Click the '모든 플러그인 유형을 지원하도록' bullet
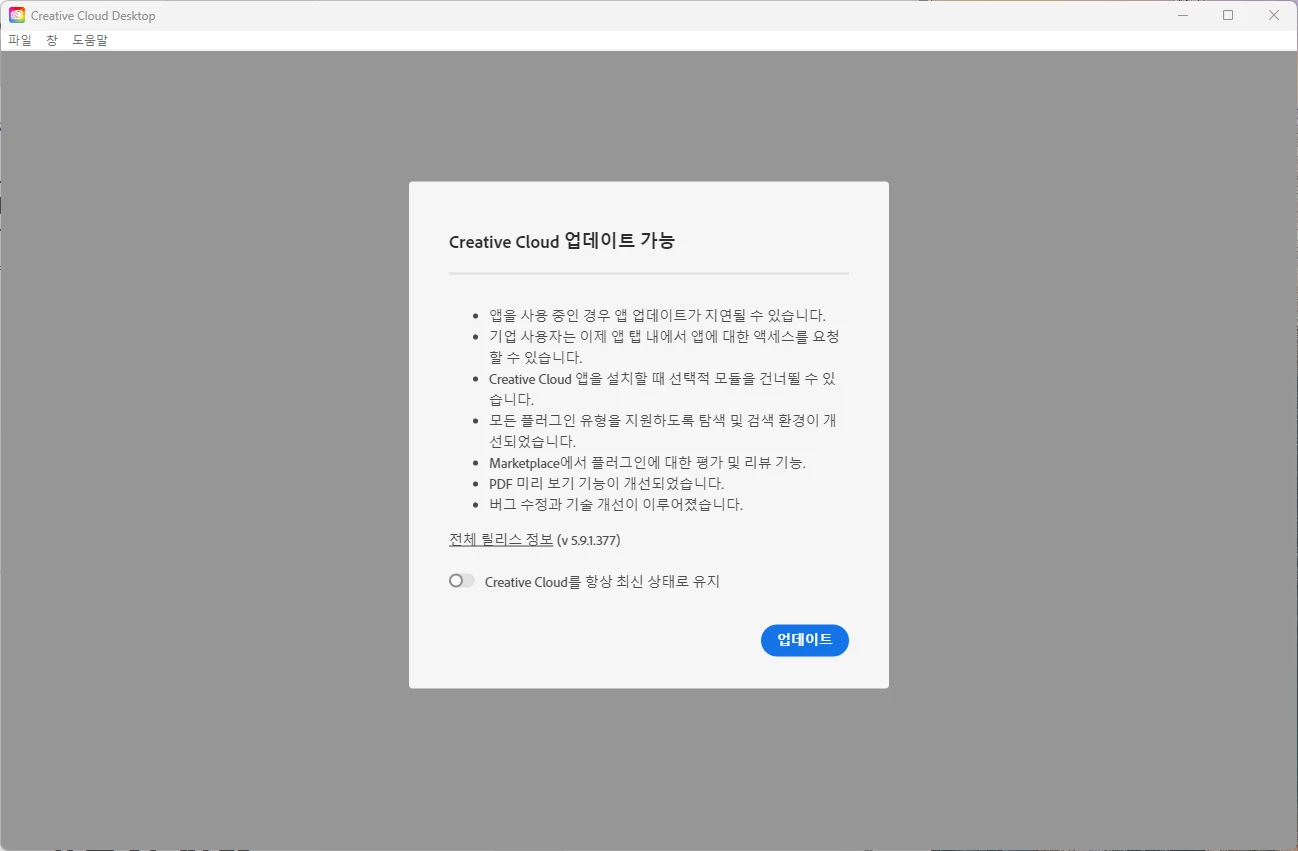 (663, 431)
